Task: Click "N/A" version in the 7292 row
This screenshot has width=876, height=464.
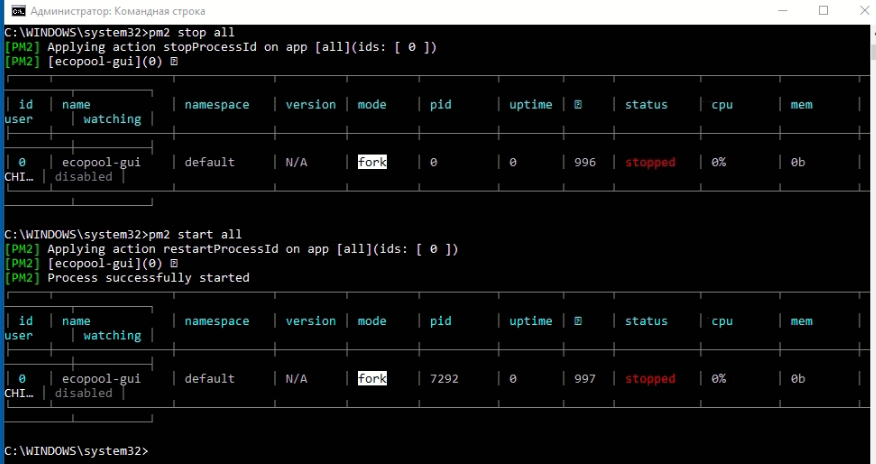Action: point(296,379)
